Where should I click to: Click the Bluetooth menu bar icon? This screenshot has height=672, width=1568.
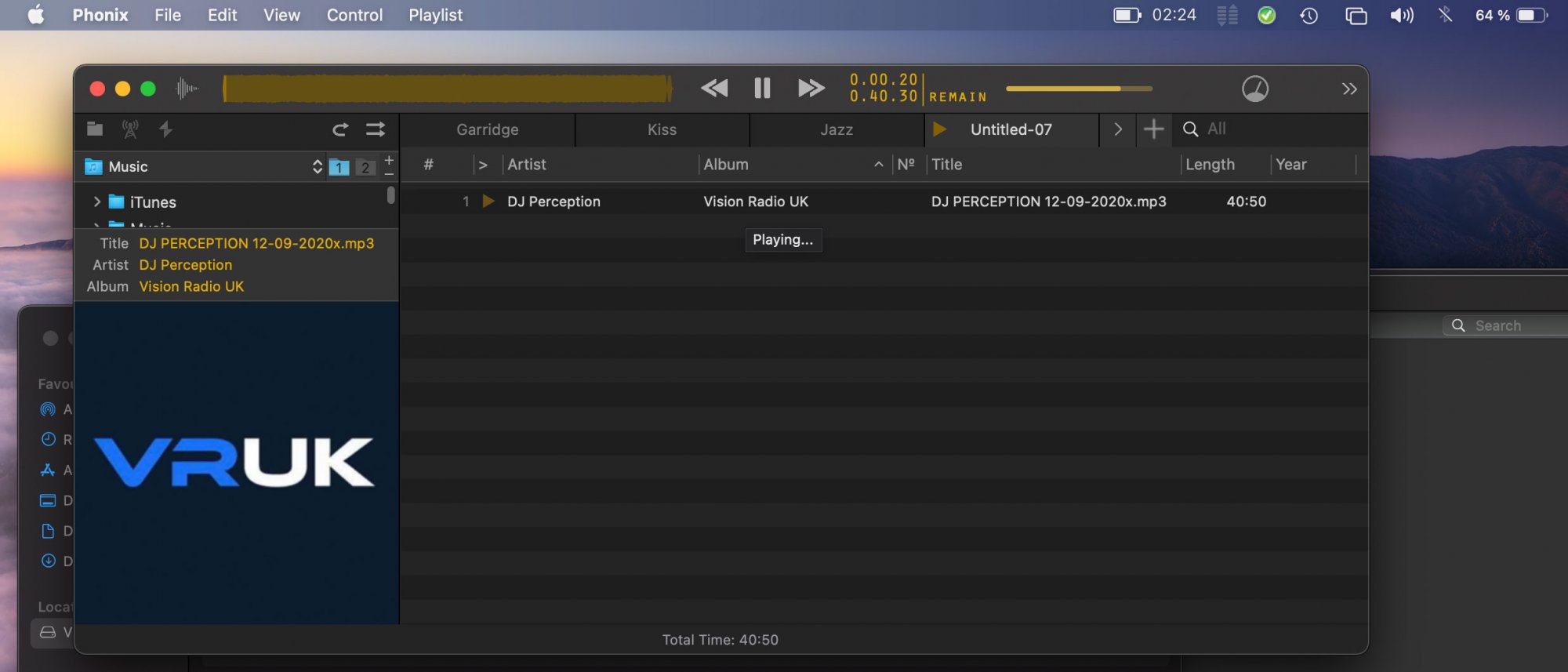[1445, 15]
